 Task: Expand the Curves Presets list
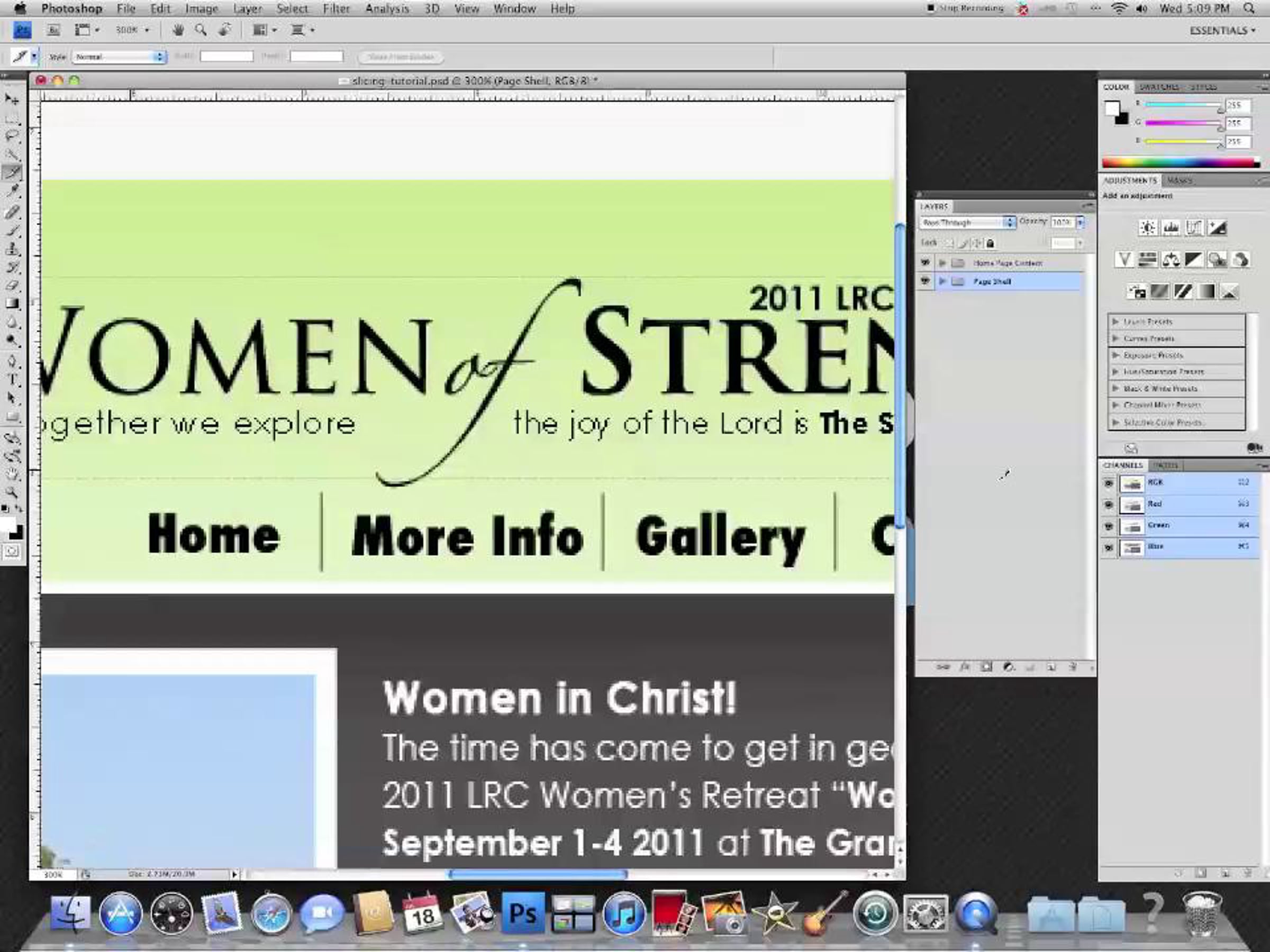(1115, 338)
